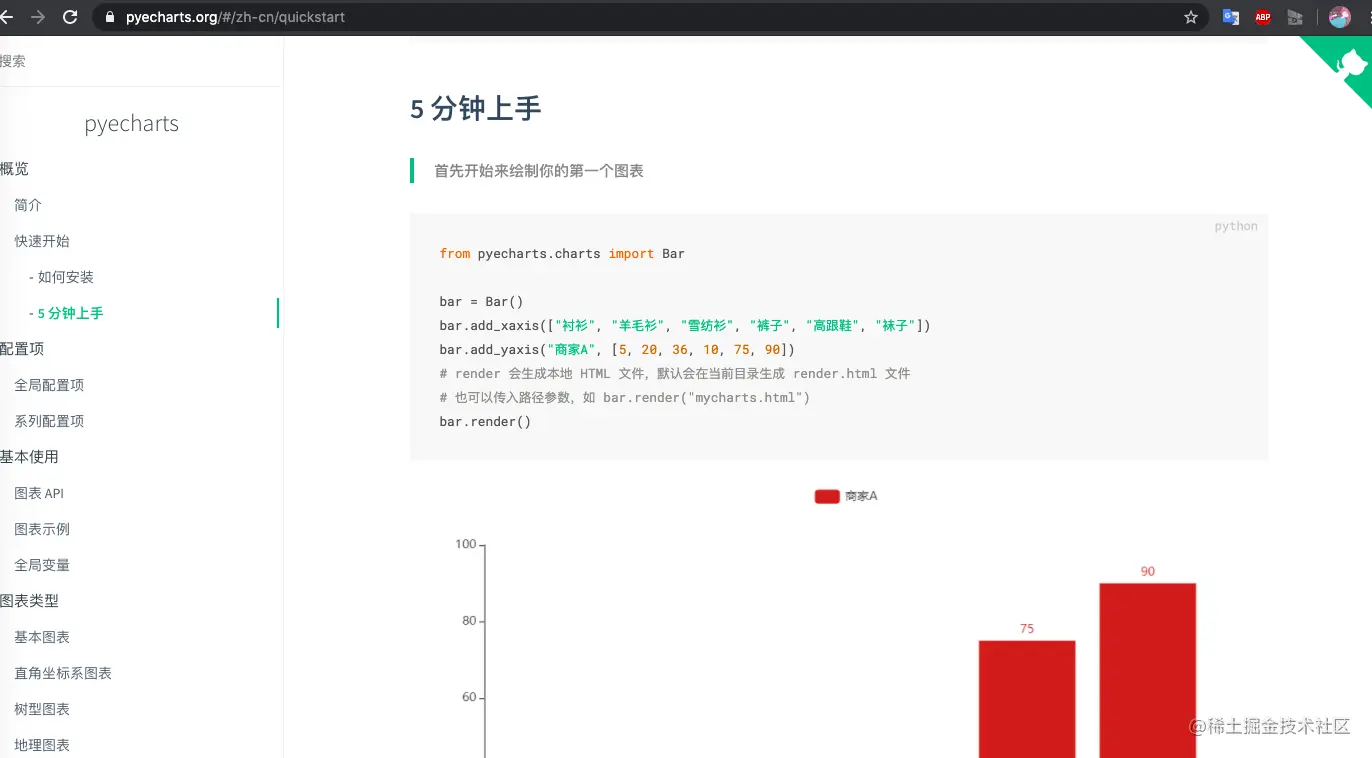Click the lock icon beside pyecharts.org URL
This screenshot has height=758, width=1372.
(109, 17)
